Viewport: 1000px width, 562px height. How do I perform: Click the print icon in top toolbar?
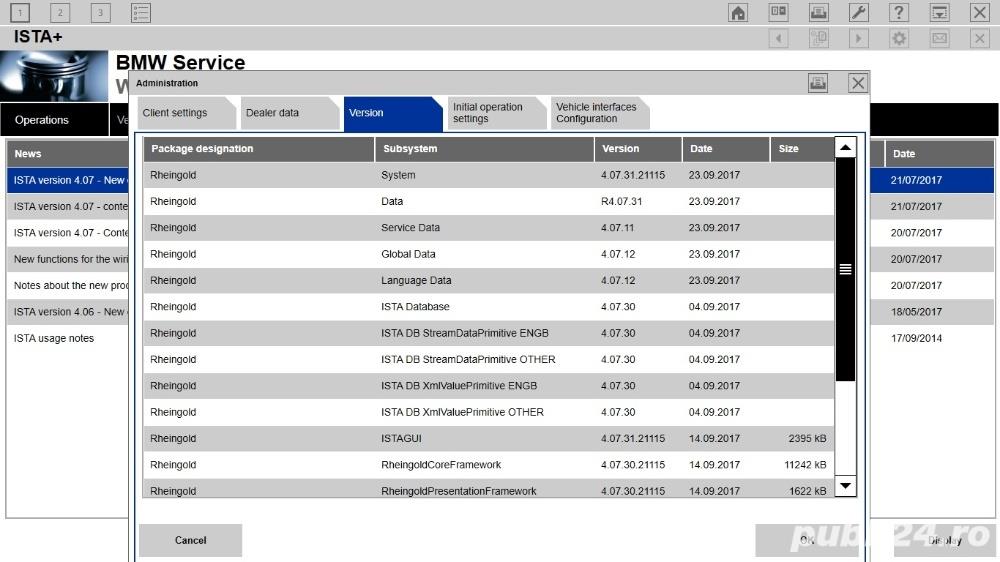point(818,12)
